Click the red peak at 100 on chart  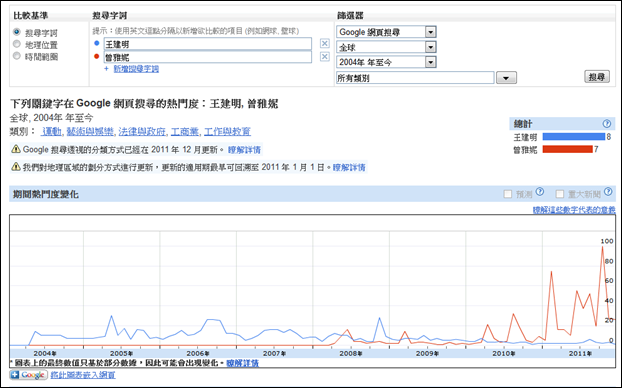tap(602, 247)
